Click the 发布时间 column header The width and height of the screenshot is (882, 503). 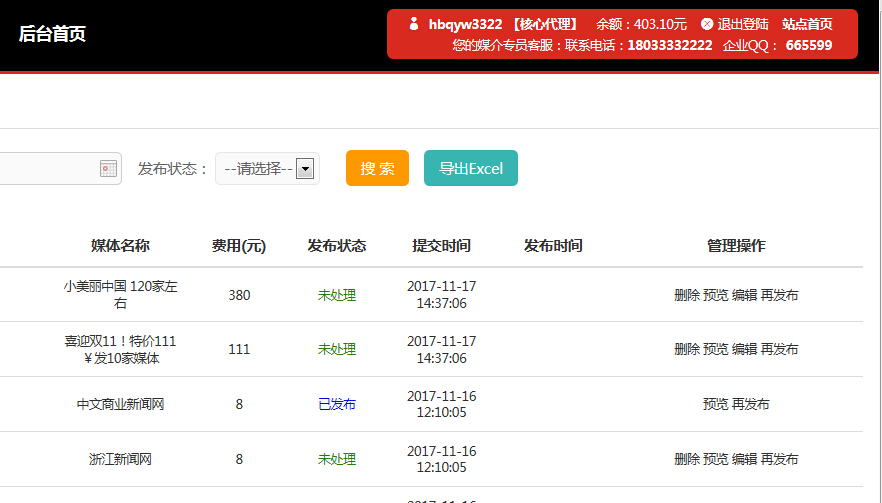[x=553, y=246]
